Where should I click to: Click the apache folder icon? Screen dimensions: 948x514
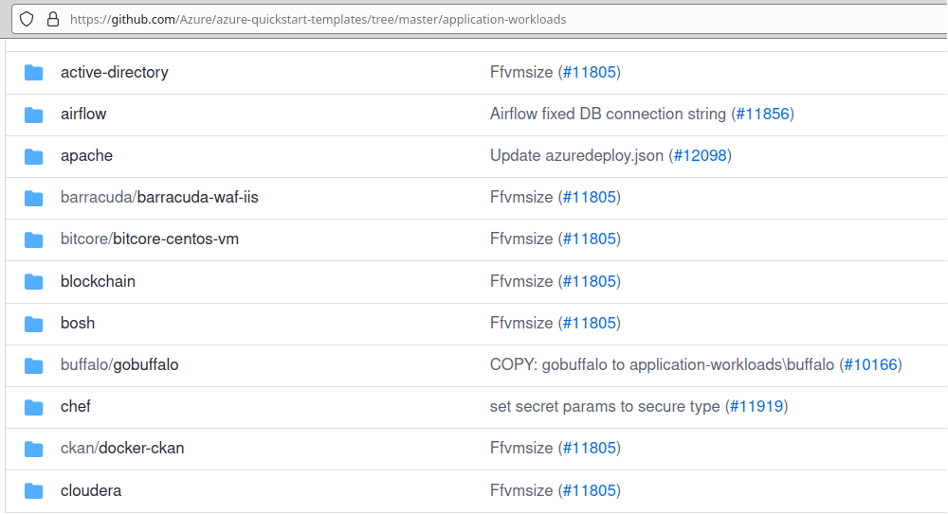(x=34, y=156)
